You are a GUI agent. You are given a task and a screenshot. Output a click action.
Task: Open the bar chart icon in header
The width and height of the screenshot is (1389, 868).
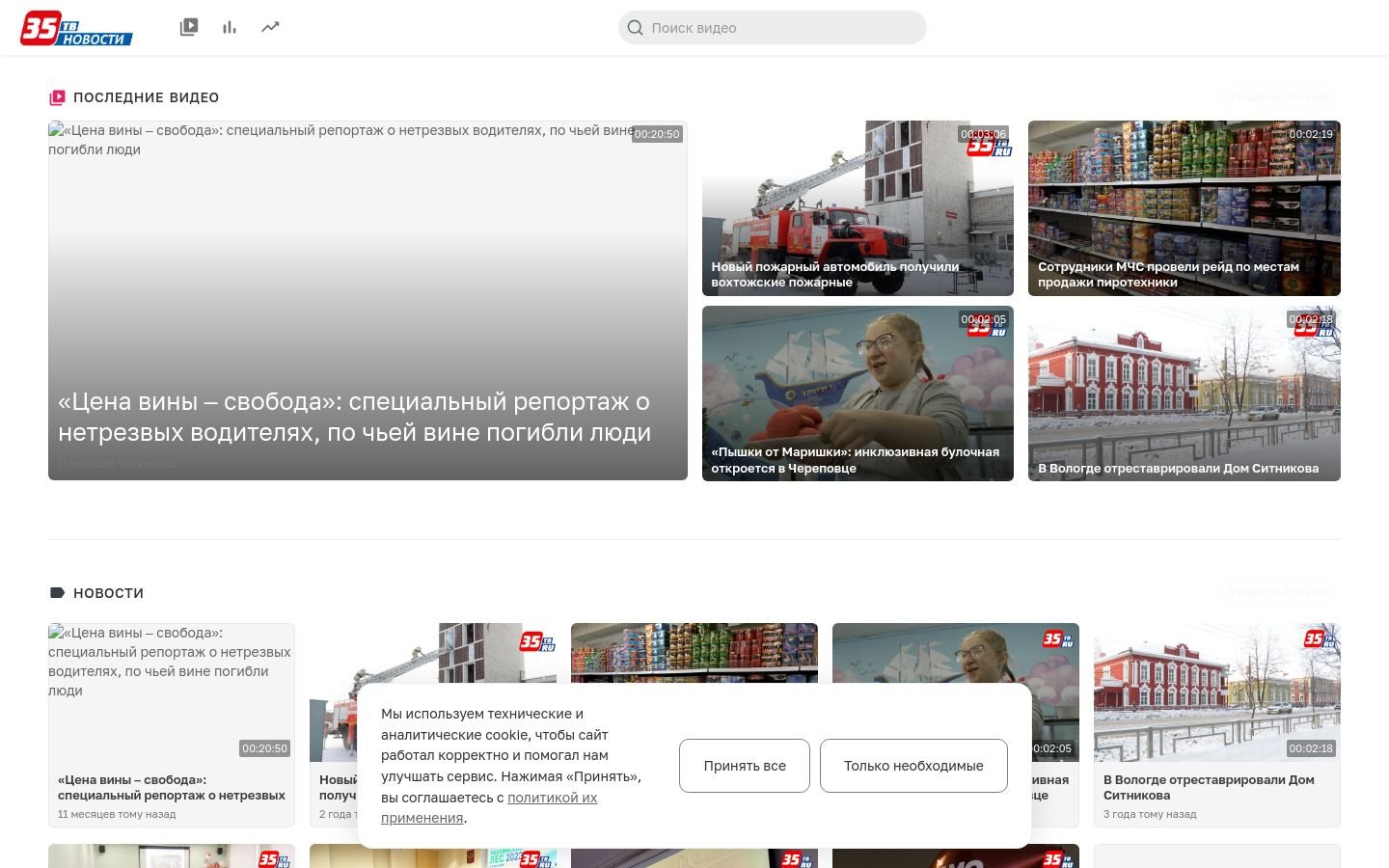tap(230, 27)
